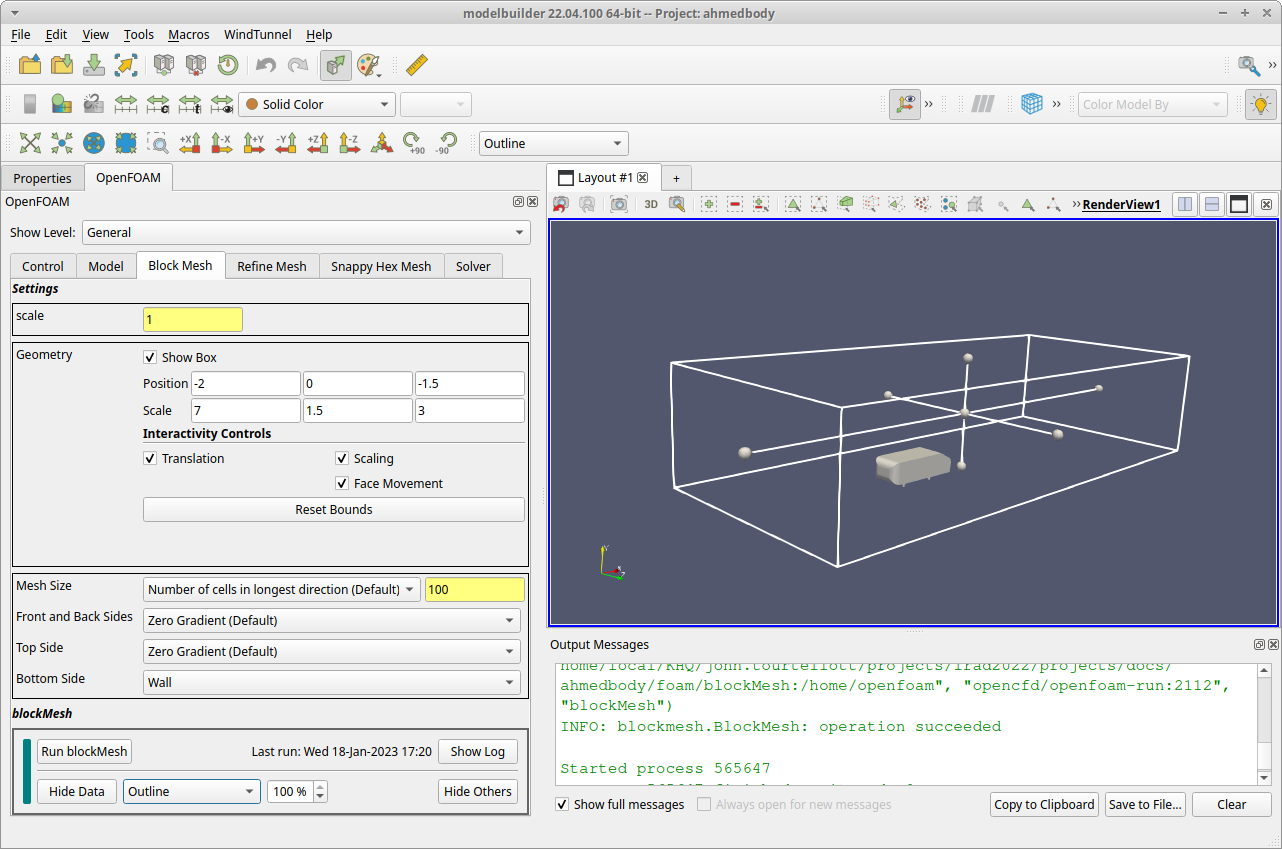Click the opacity percent stepper arrows
This screenshot has height=849, width=1282.
coord(320,791)
